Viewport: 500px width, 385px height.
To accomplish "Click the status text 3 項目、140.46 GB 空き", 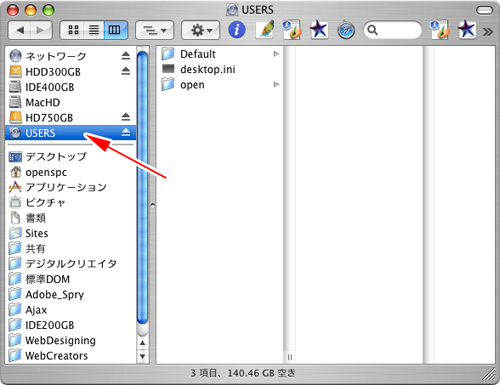I will [x=243, y=373].
